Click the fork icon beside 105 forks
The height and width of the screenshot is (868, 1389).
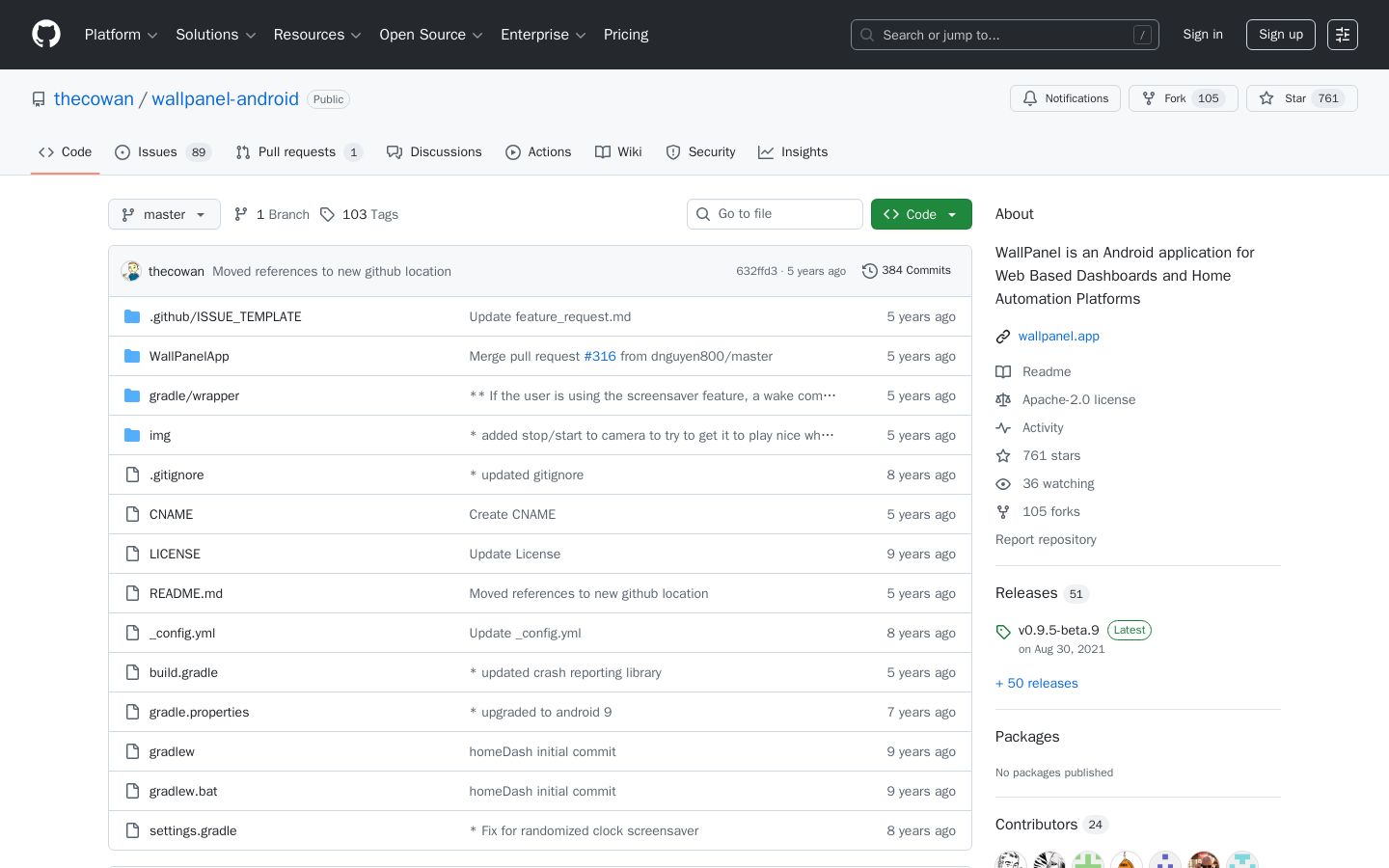[x=1003, y=512]
